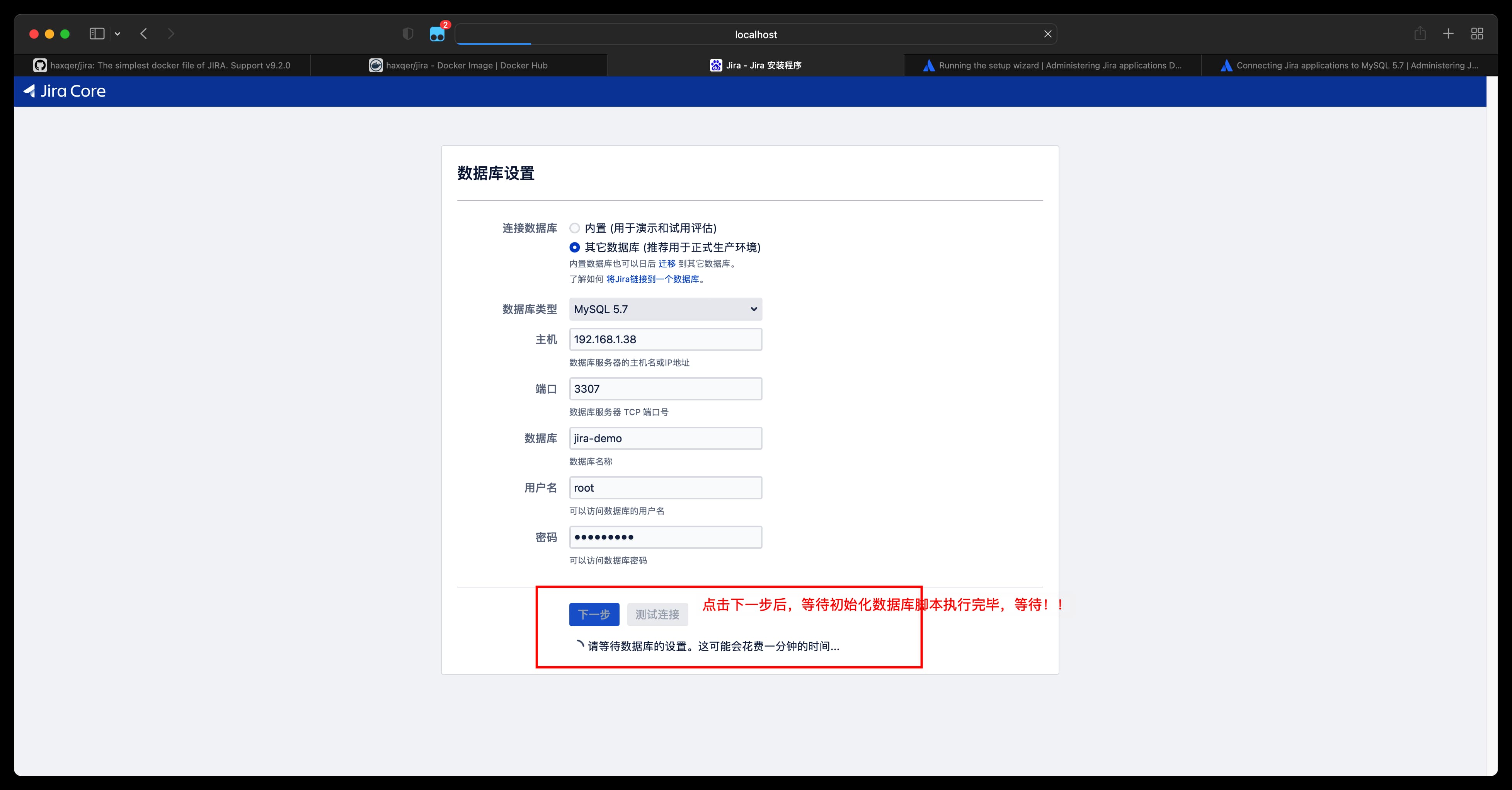
Task: Go back with the back arrow
Action: (144, 34)
